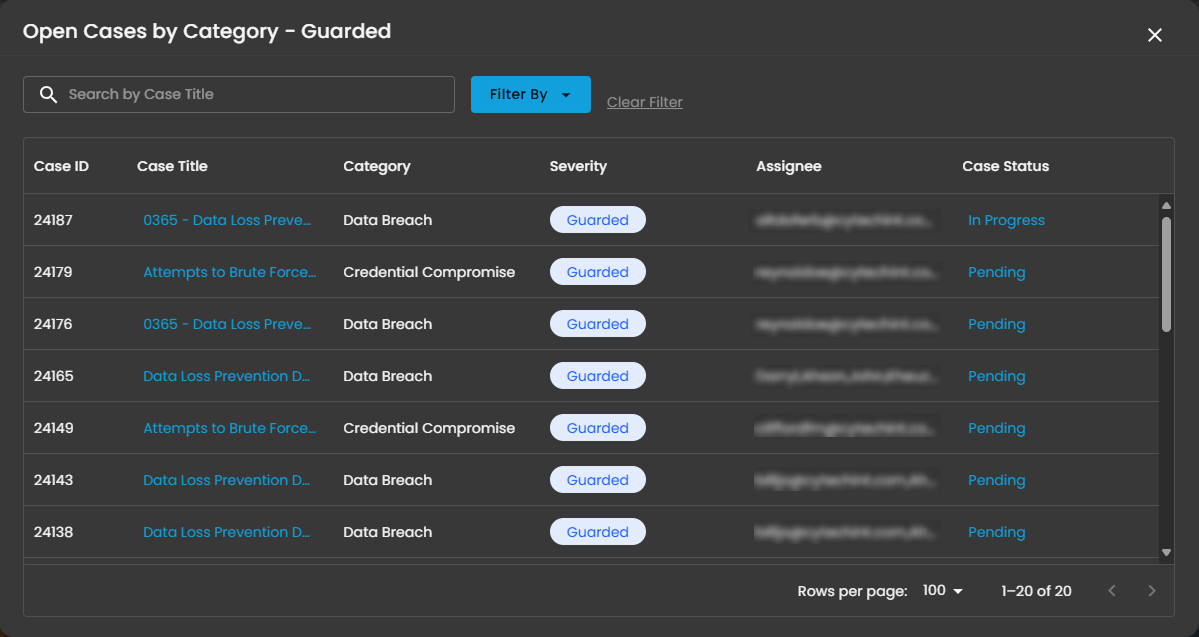Open the Filter By dropdown

click(x=530, y=94)
